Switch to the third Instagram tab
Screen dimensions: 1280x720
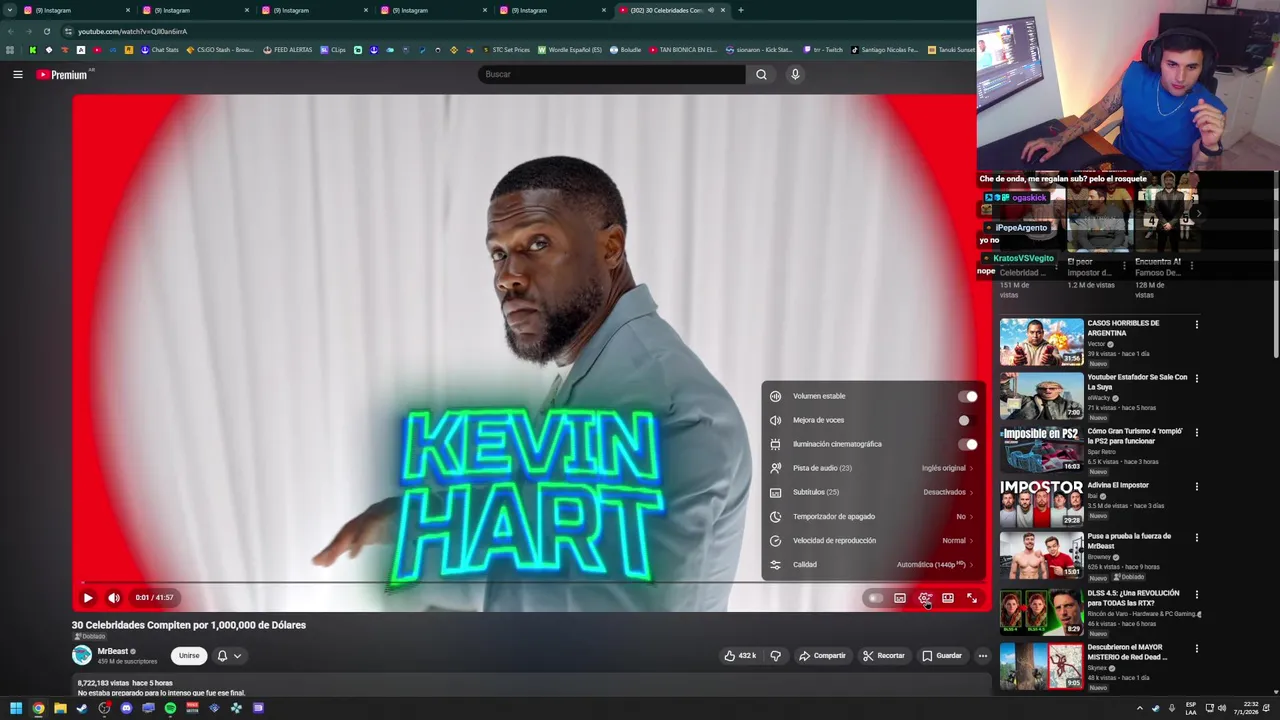point(314,10)
